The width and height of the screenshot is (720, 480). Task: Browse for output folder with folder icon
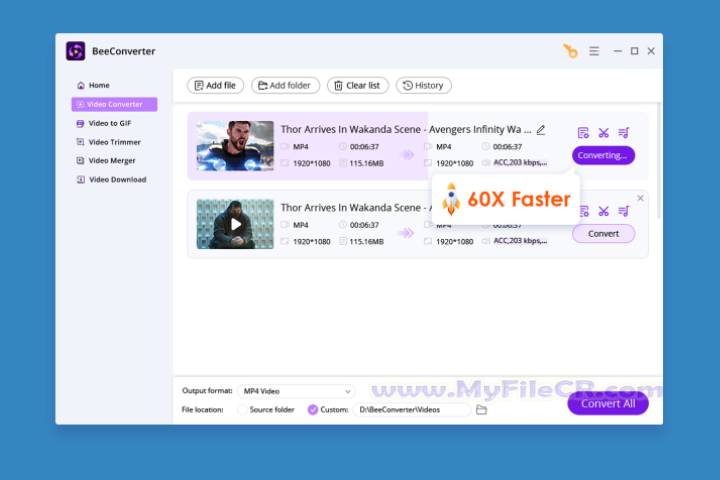(481, 410)
